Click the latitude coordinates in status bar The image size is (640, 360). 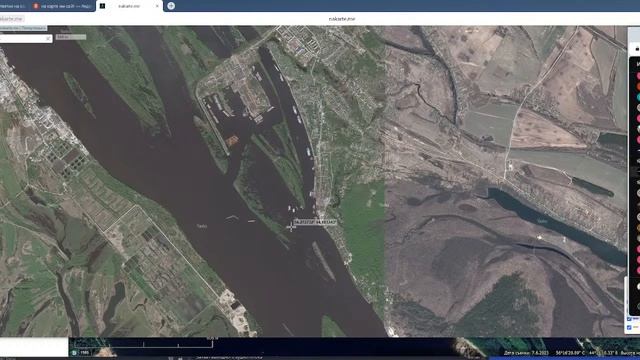[570, 353]
